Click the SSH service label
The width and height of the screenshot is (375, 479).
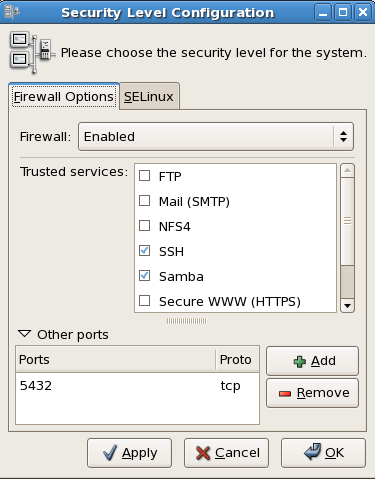point(171,251)
